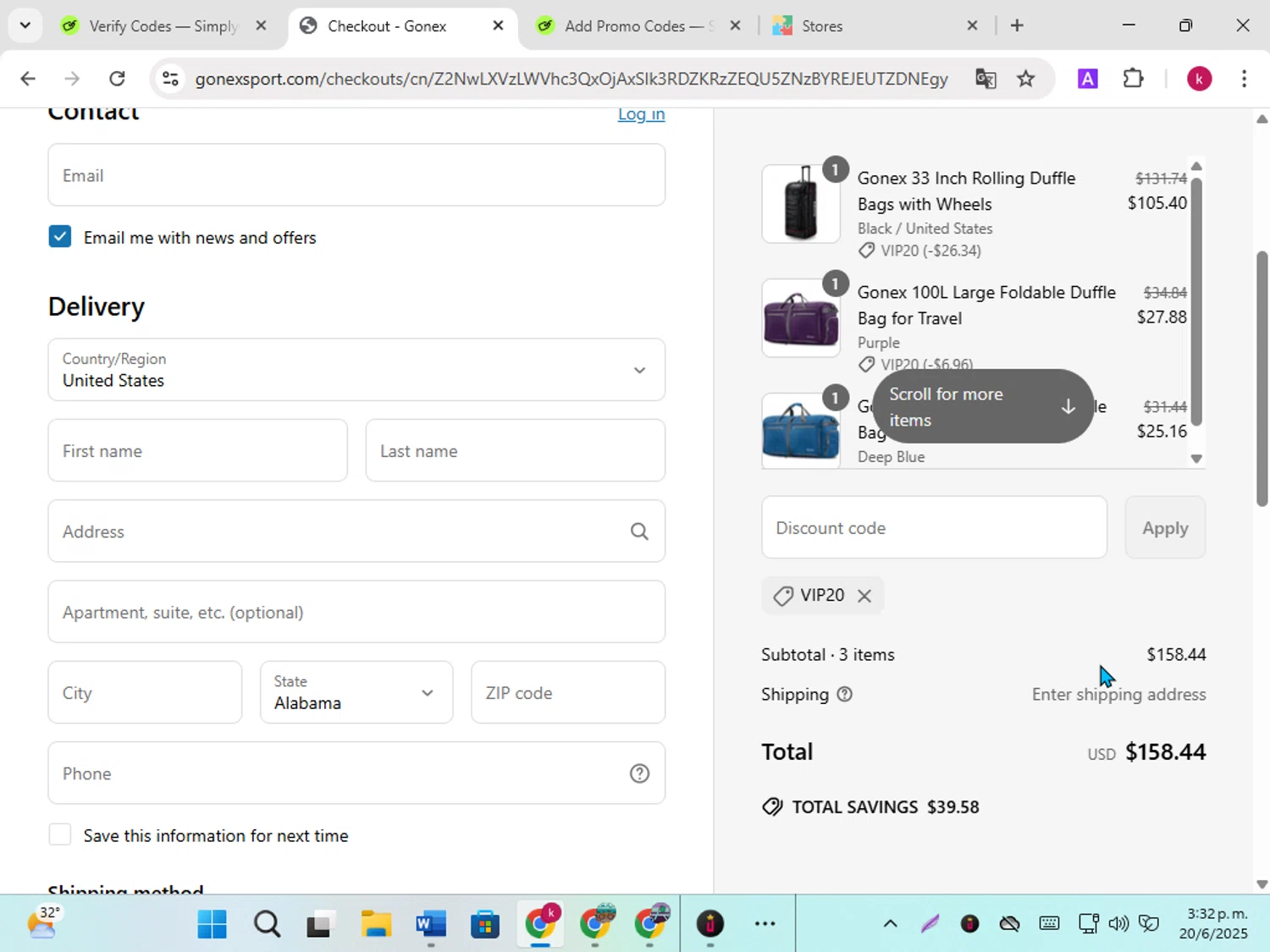Click the Discount code field
This screenshot has height=952, width=1270.
pos(934,528)
